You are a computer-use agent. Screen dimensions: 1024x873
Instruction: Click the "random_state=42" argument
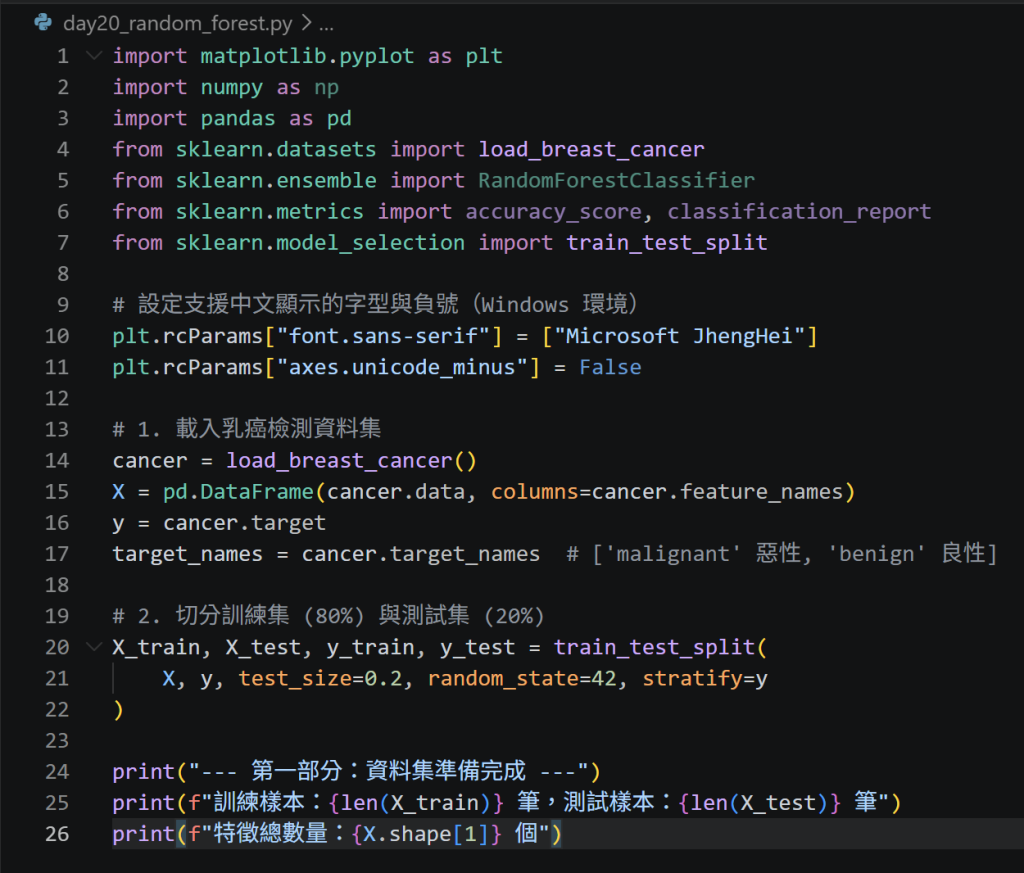point(522,678)
